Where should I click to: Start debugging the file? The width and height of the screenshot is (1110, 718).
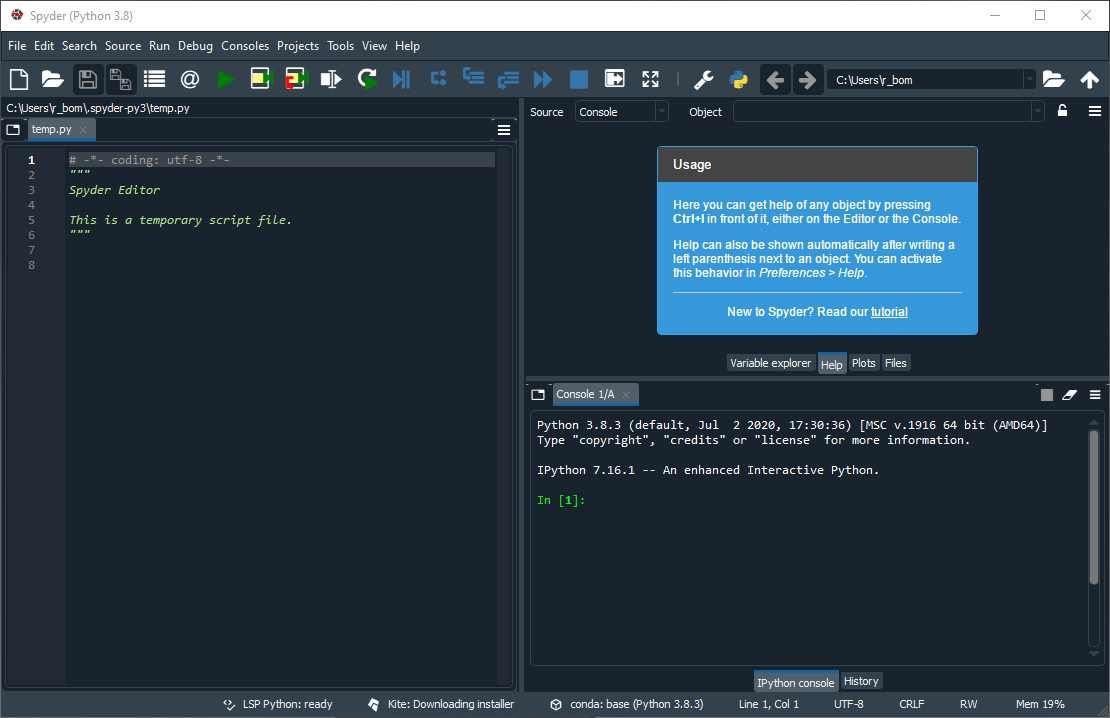(401, 79)
